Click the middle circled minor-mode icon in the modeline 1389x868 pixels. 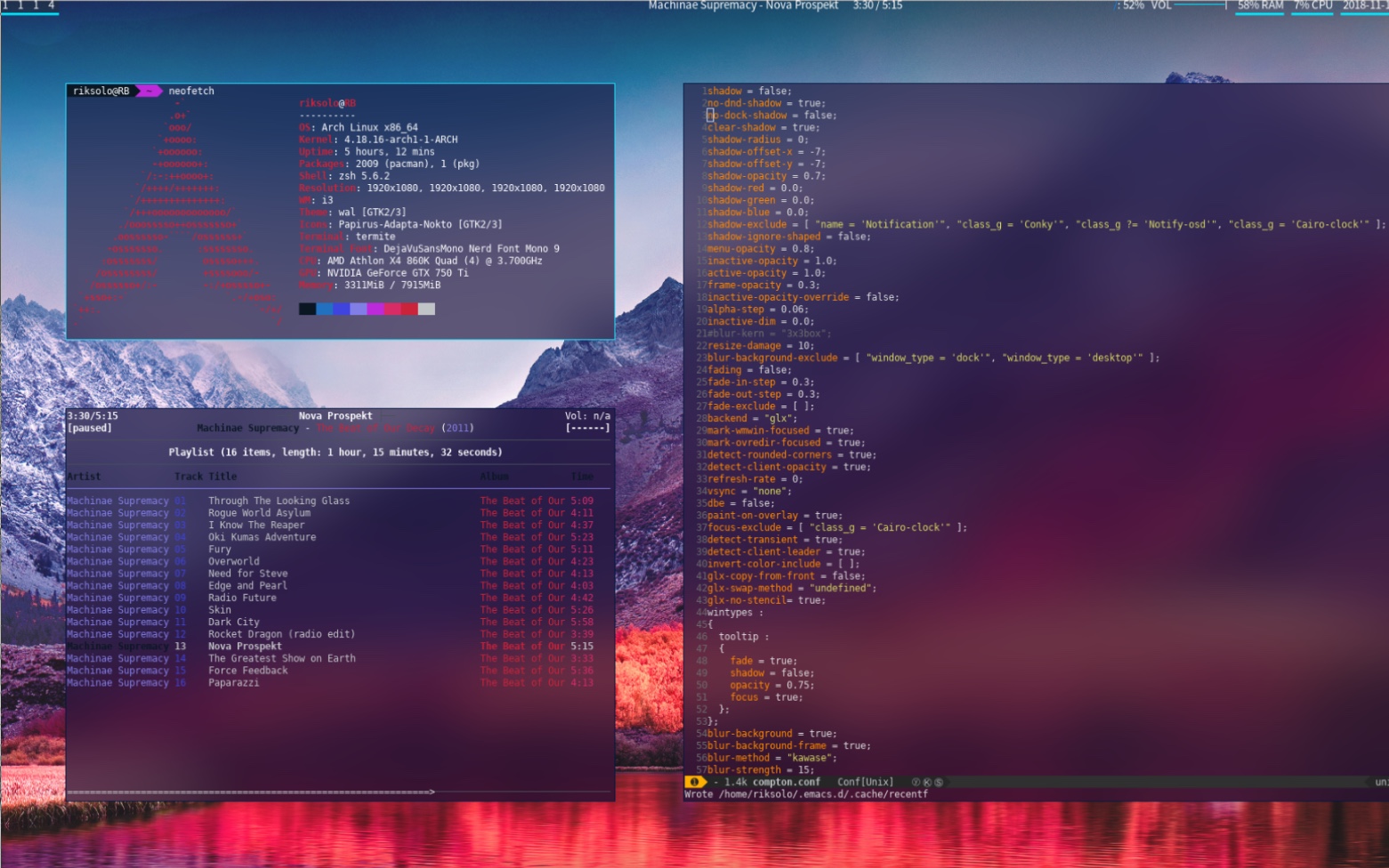(x=927, y=782)
